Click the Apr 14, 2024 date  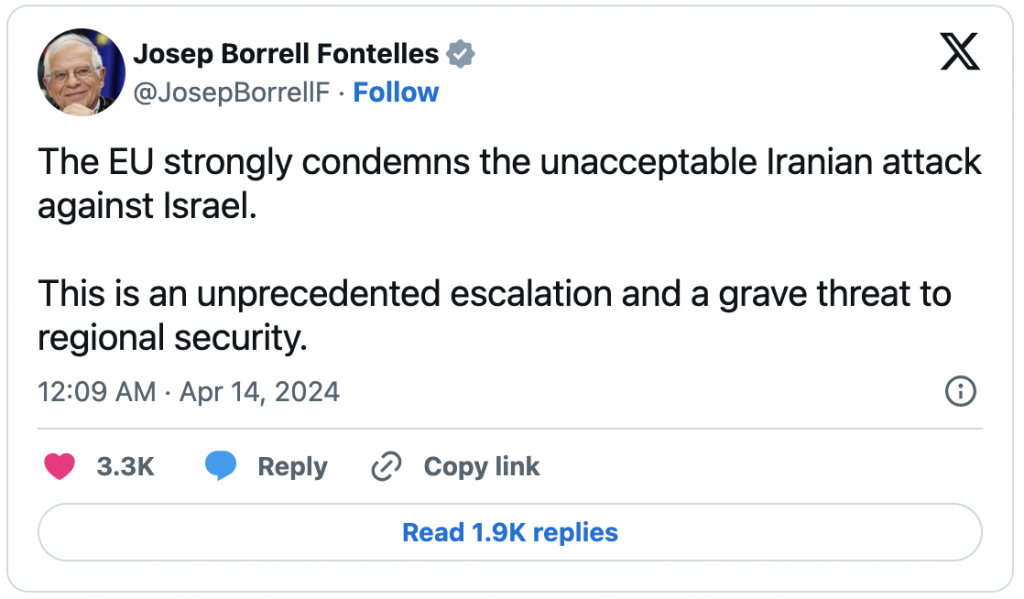pyautogui.click(x=260, y=391)
